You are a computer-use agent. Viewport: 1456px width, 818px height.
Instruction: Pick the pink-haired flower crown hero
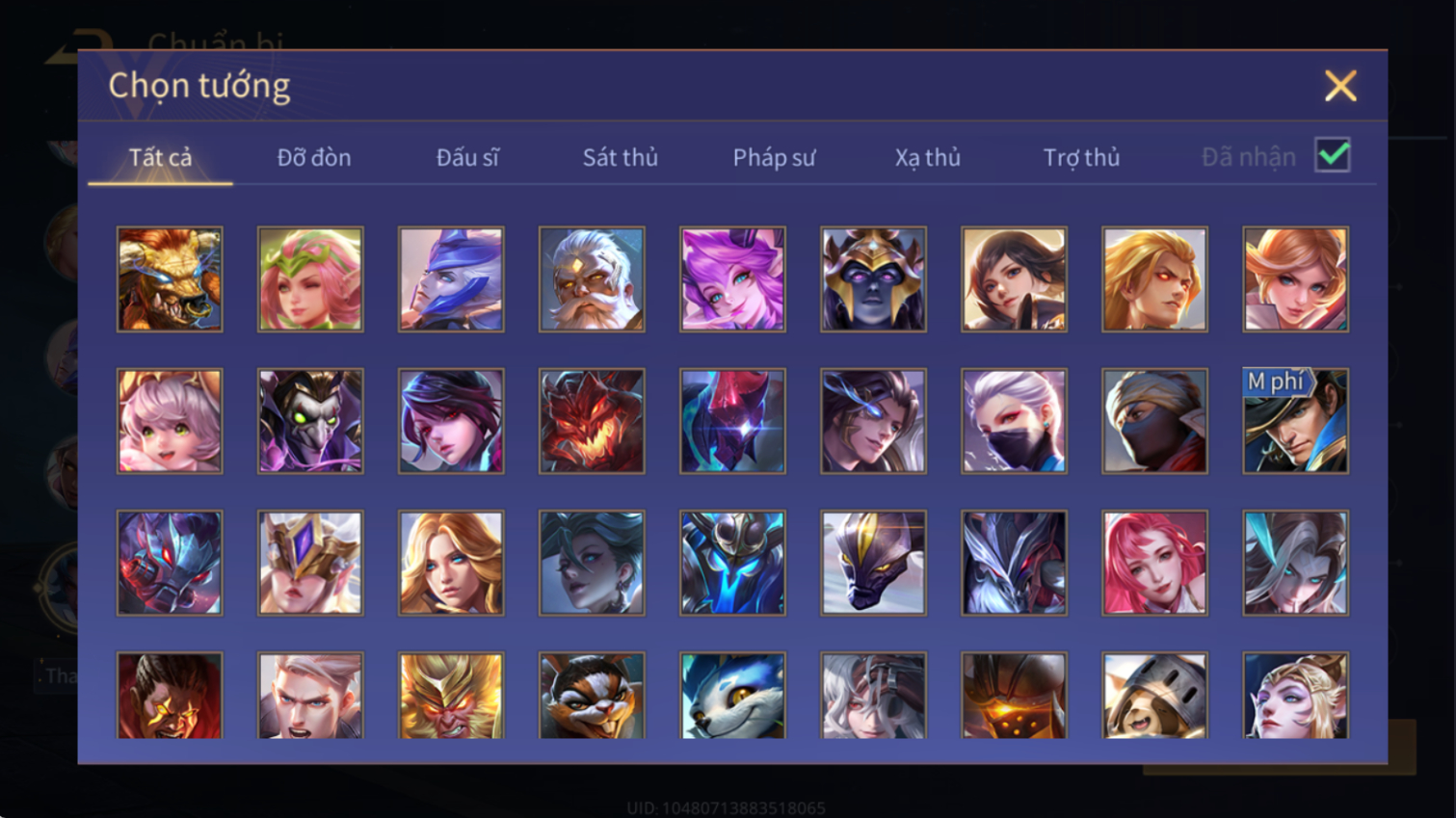310,279
